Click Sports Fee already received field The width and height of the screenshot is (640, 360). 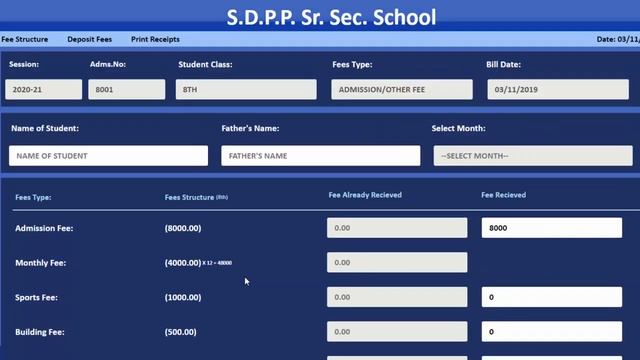[397, 297]
